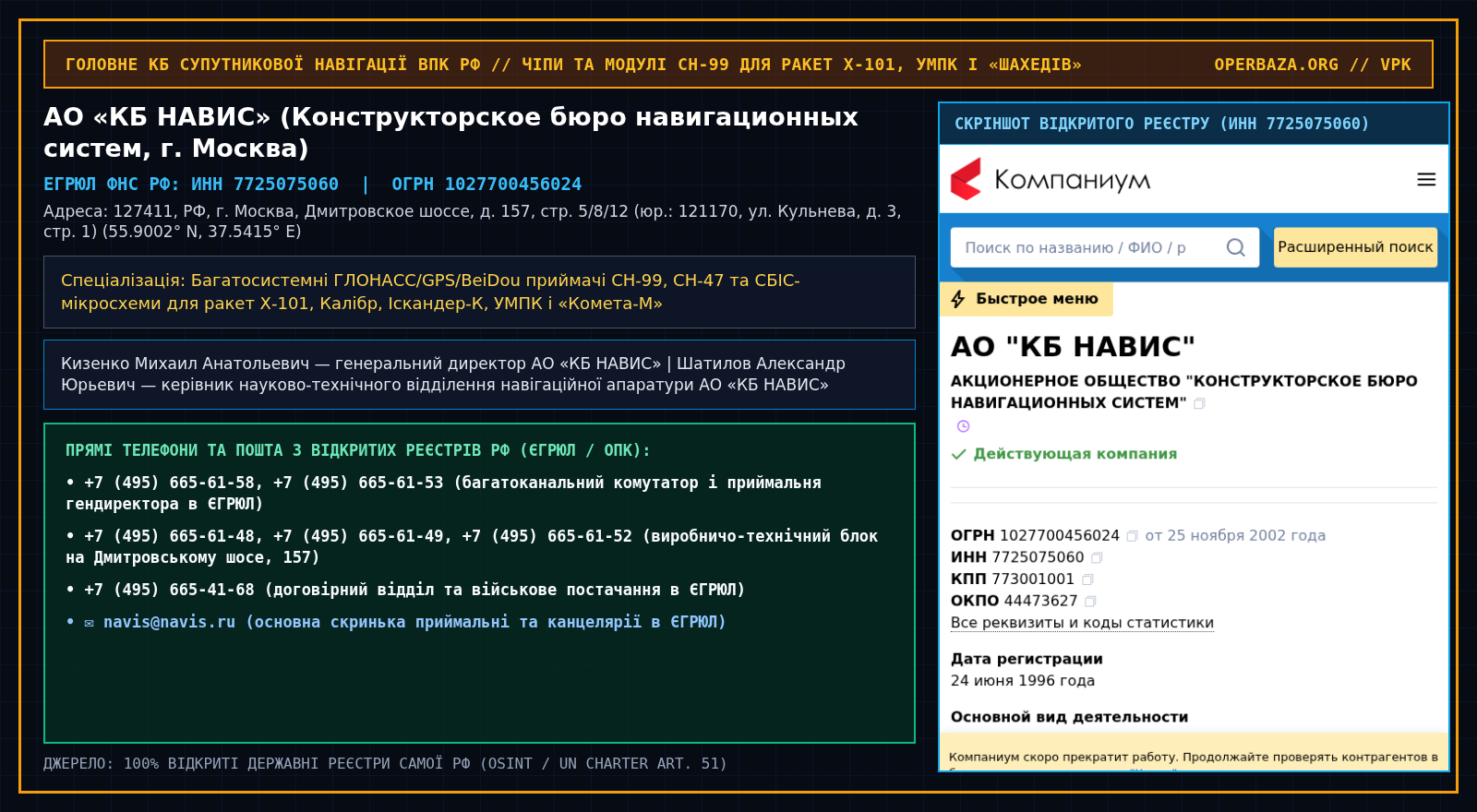Click the Компаниум red logo icon

coord(967,179)
